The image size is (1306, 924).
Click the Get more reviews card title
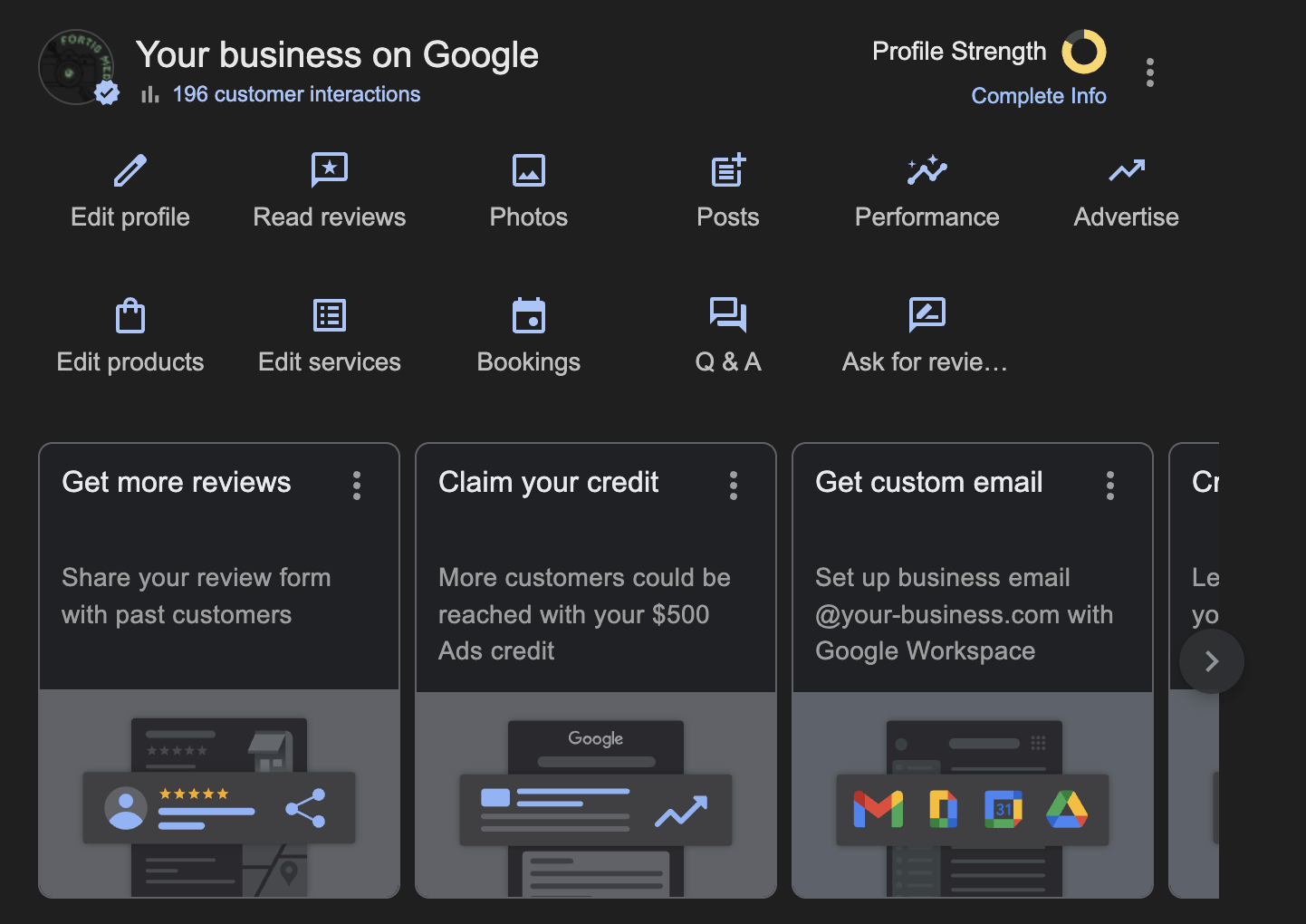[177, 483]
